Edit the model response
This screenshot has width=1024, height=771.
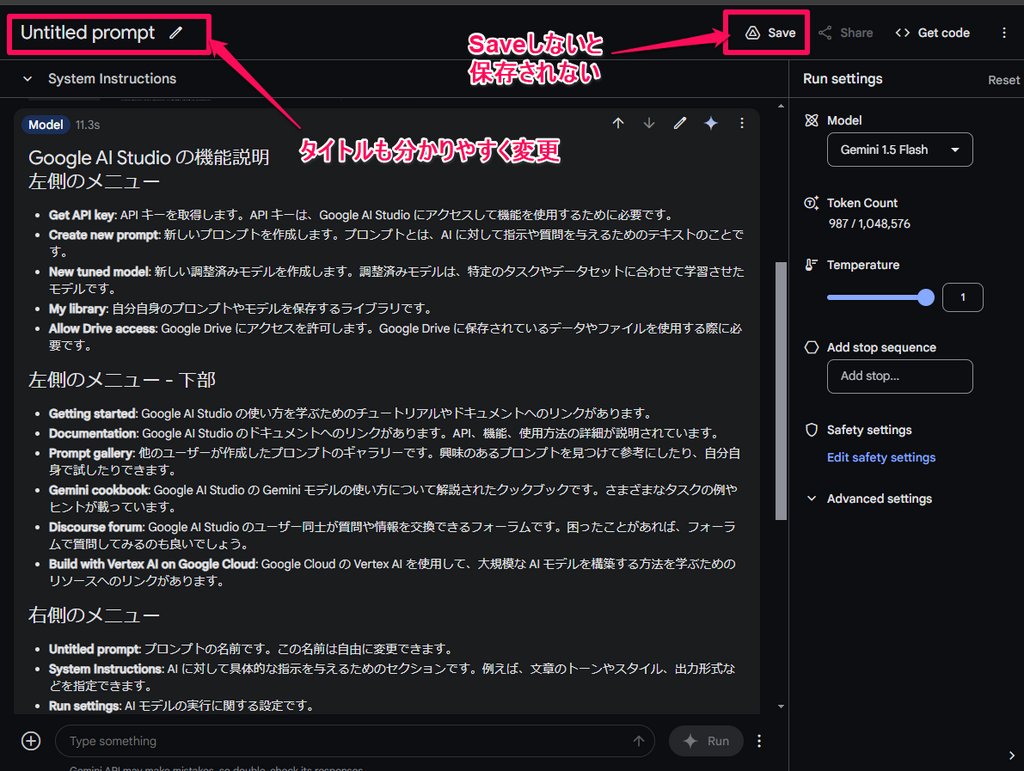(680, 123)
